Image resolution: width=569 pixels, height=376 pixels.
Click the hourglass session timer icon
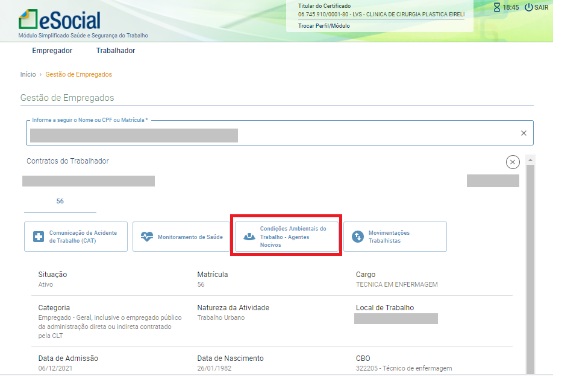pyautogui.click(x=497, y=7)
